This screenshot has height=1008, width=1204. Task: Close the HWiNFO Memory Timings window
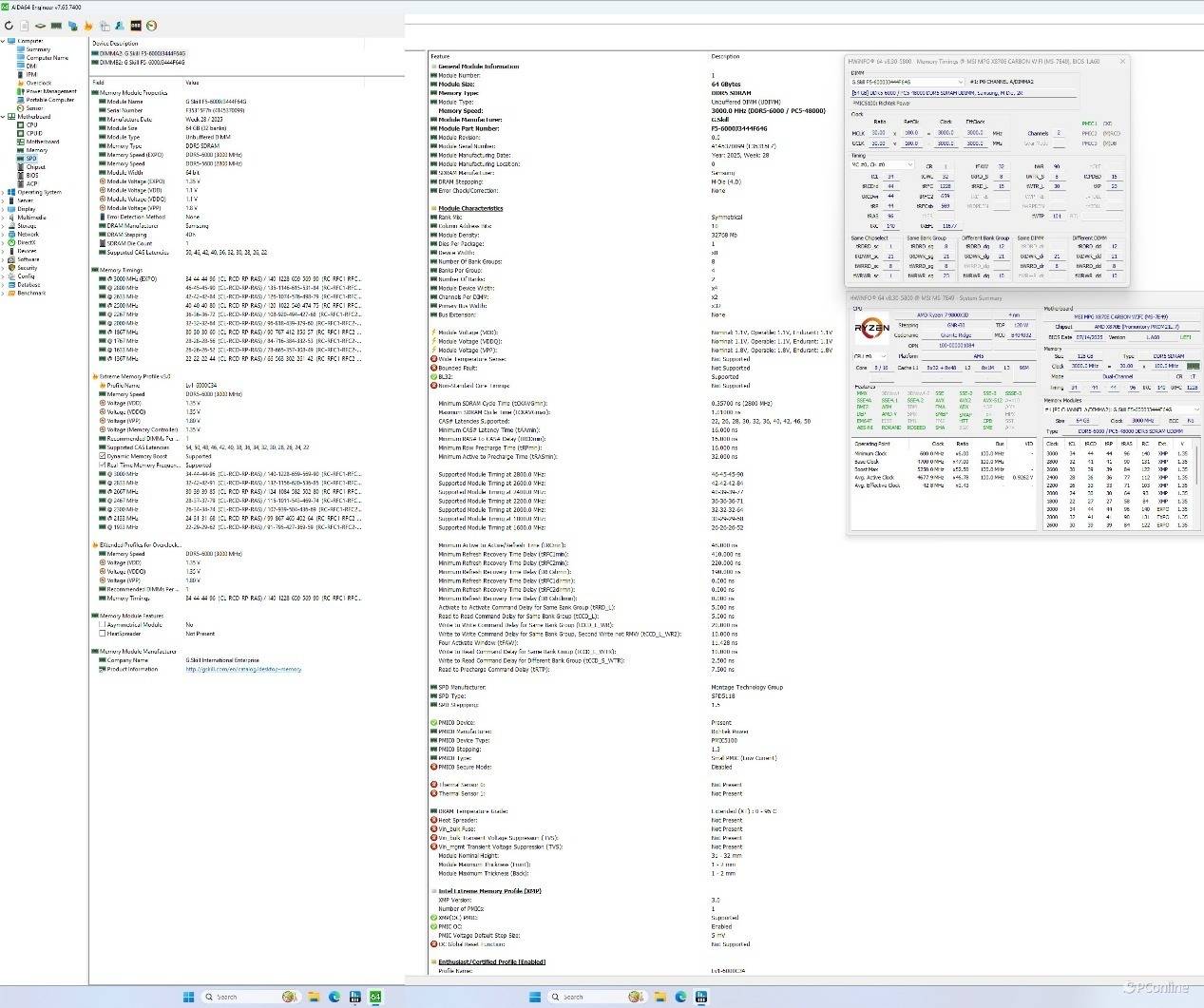point(1122,61)
